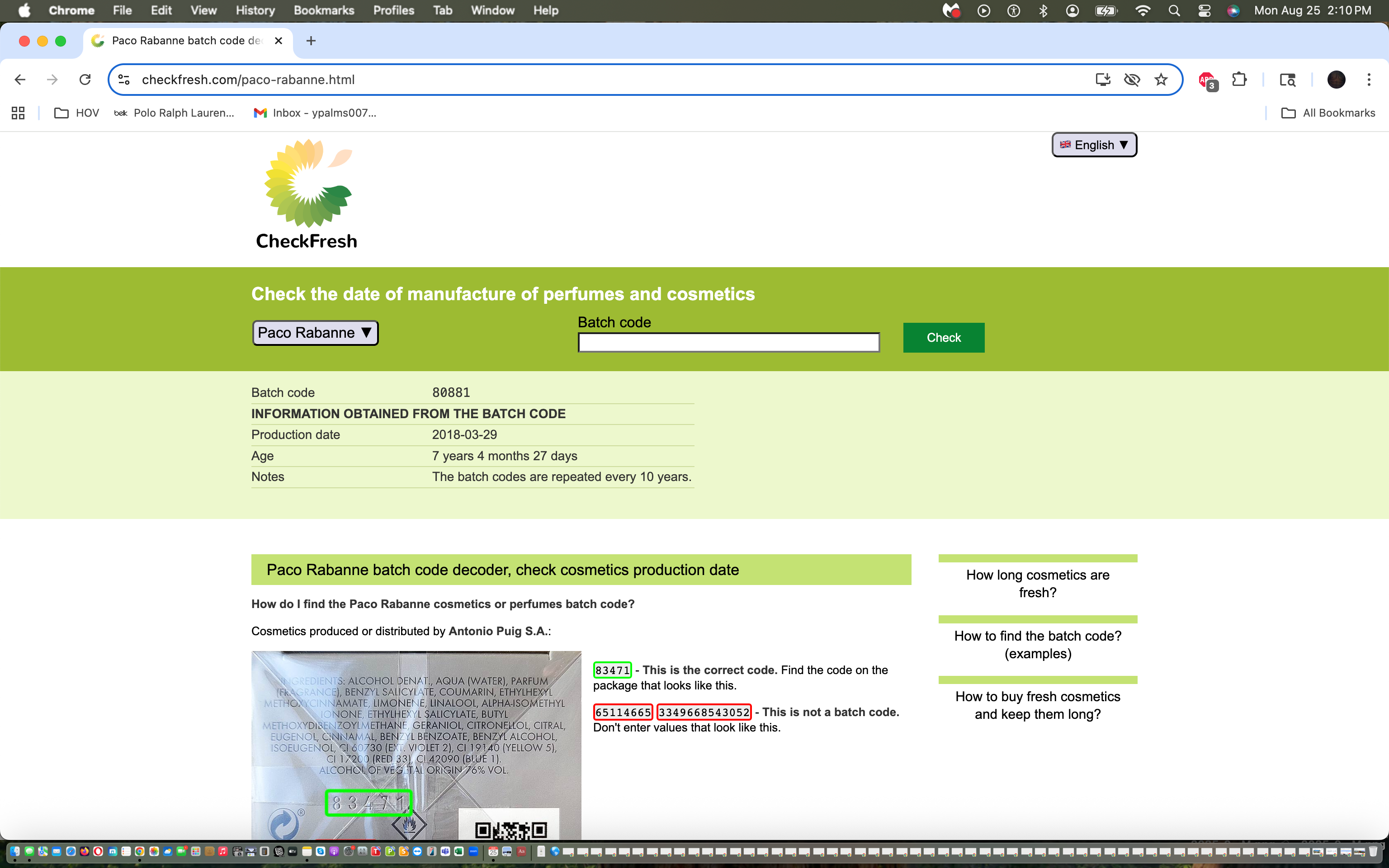Click the Batch code input field
Viewport: 1389px width, 868px height.
point(728,343)
